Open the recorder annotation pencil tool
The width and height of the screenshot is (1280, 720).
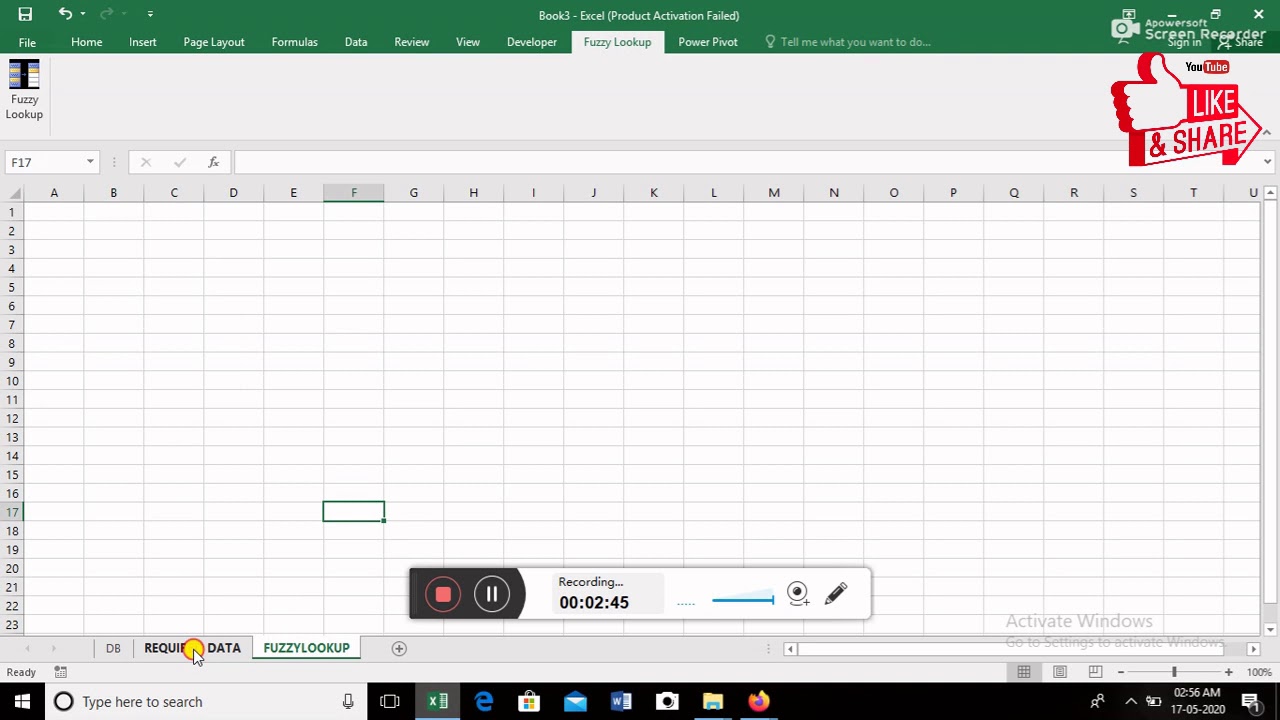click(x=836, y=594)
